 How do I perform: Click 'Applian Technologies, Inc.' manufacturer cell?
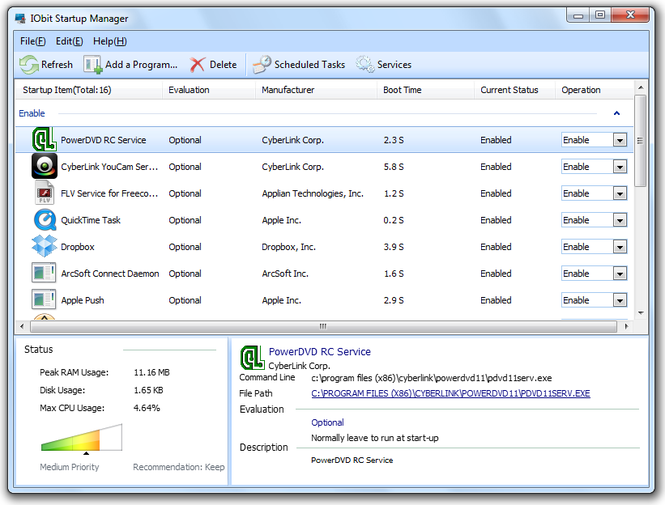(313, 193)
